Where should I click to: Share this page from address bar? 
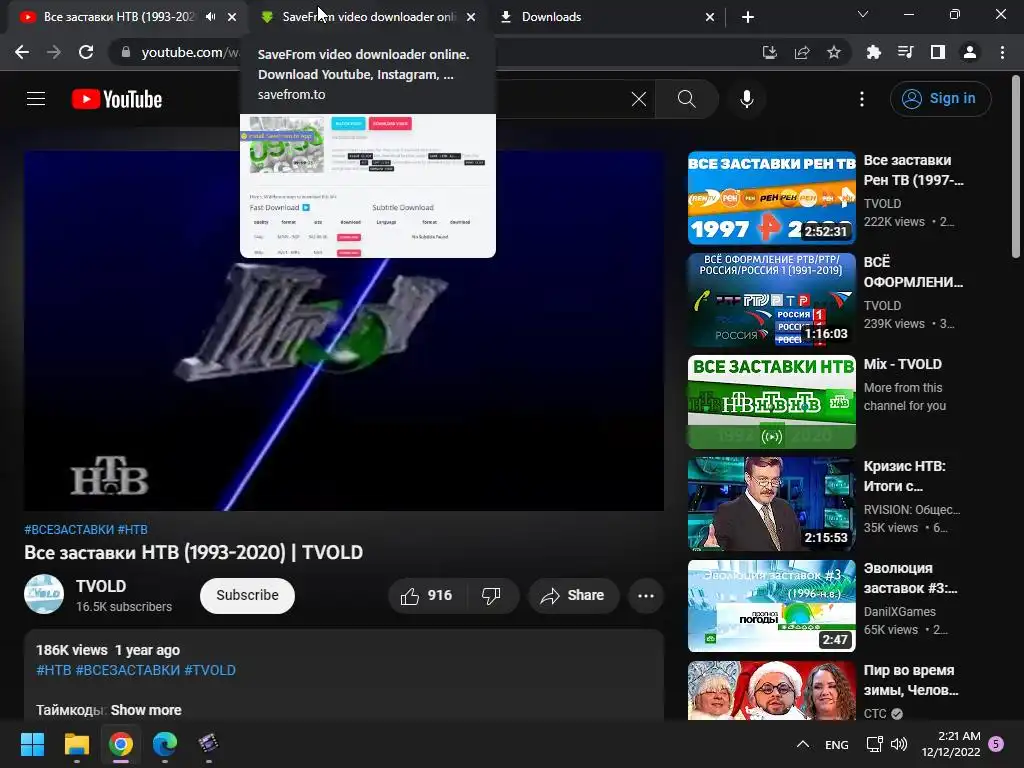point(802,52)
